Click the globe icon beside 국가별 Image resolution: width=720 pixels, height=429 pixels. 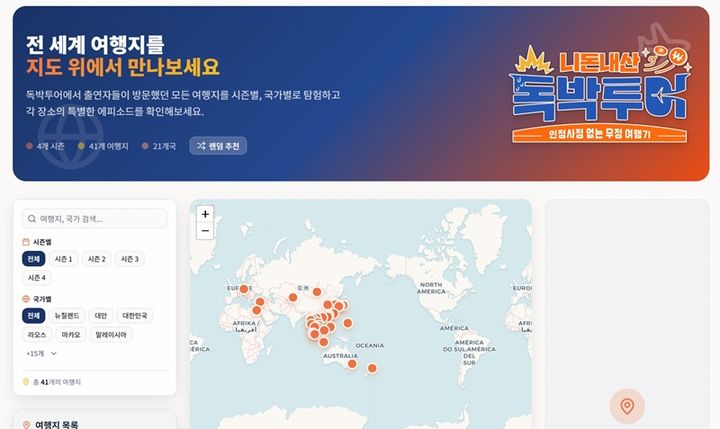[26, 299]
